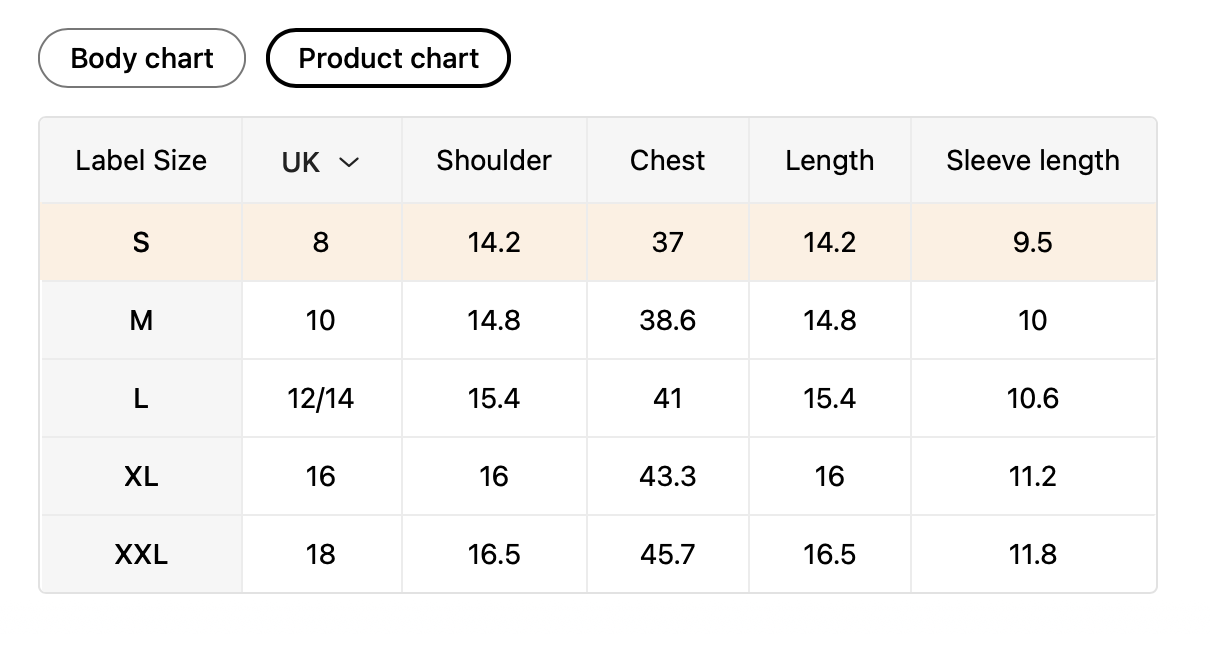Click the Chest column header
The width and height of the screenshot is (1210, 654).
point(667,161)
